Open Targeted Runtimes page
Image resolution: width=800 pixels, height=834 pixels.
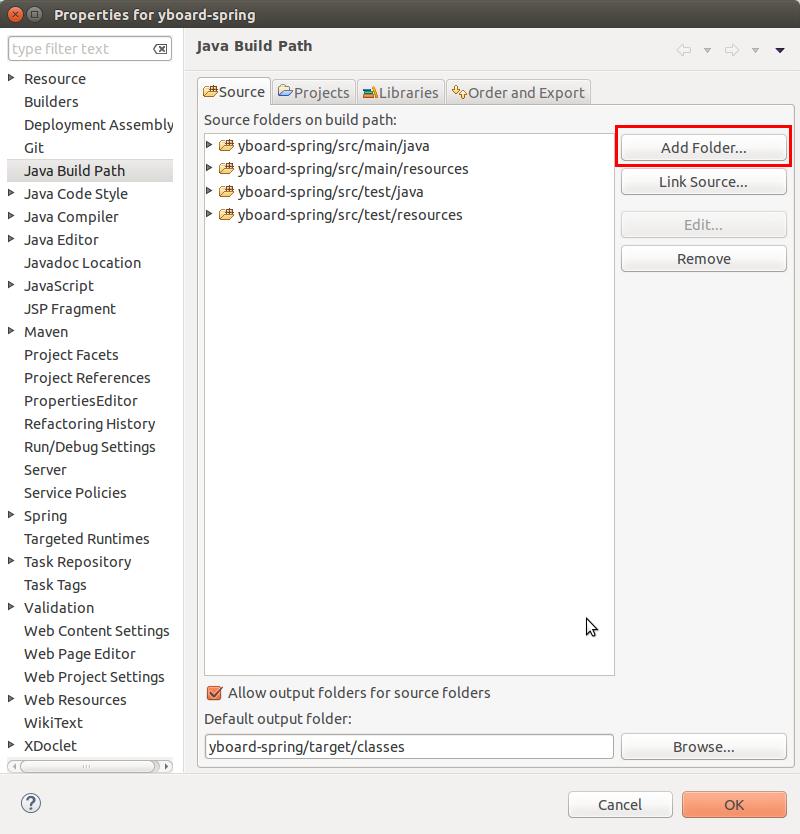[87, 539]
